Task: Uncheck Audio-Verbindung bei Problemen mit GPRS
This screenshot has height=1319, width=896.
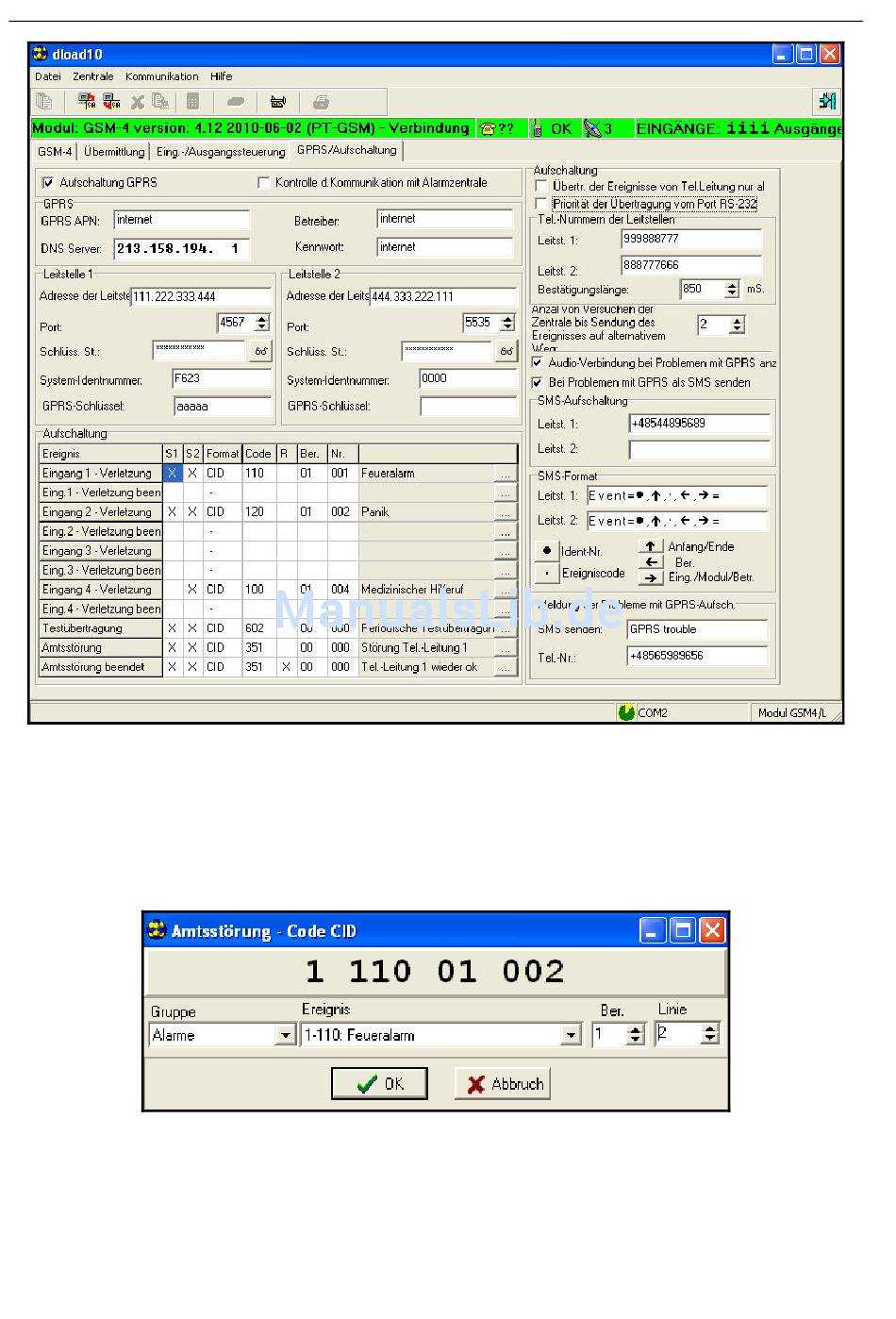Action: tap(537, 362)
